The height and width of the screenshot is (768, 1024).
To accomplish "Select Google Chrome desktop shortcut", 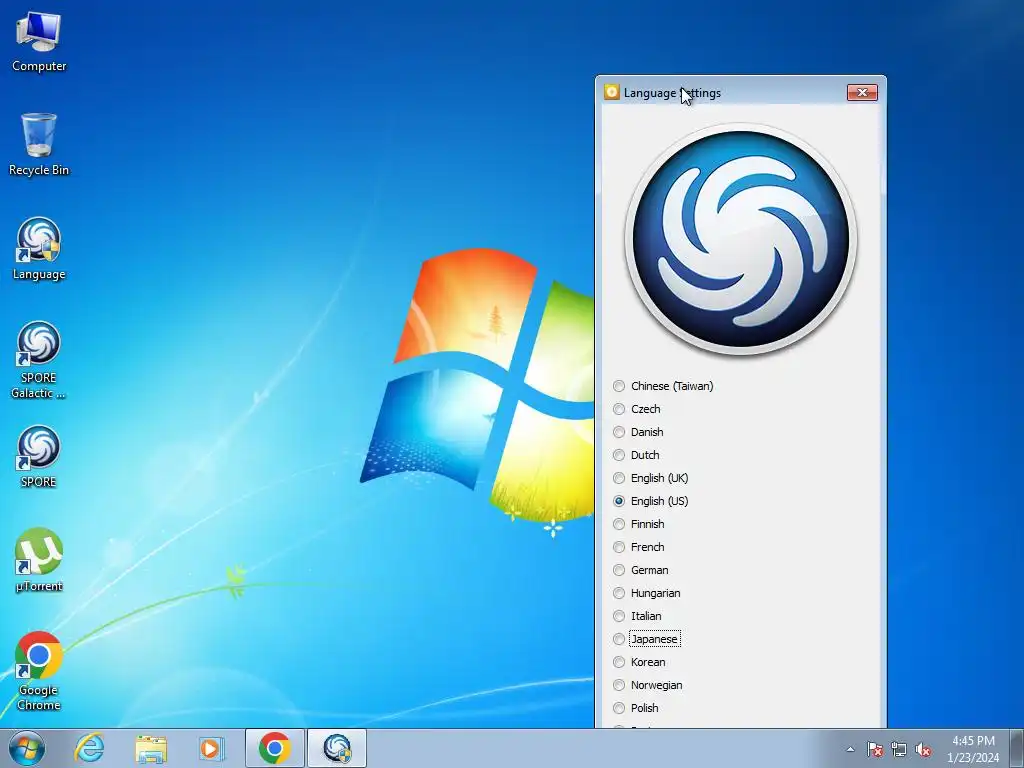I will pos(39,671).
